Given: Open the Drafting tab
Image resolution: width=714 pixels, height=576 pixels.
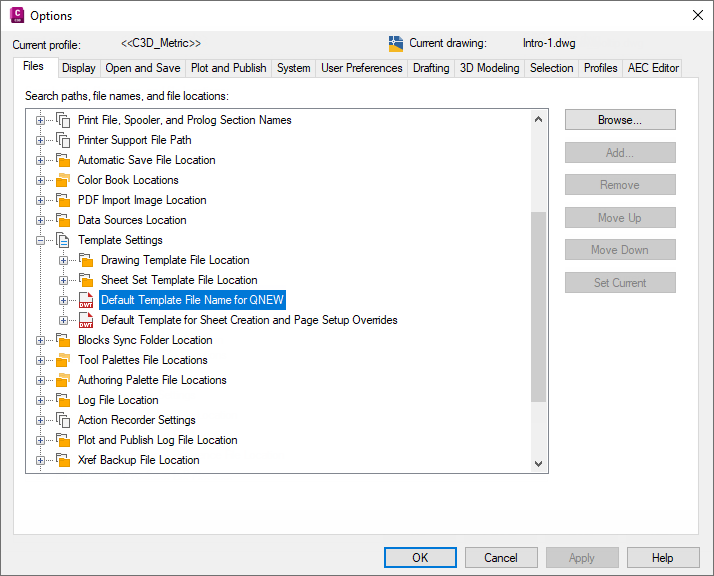Looking at the screenshot, I should pyautogui.click(x=431, y=68).
